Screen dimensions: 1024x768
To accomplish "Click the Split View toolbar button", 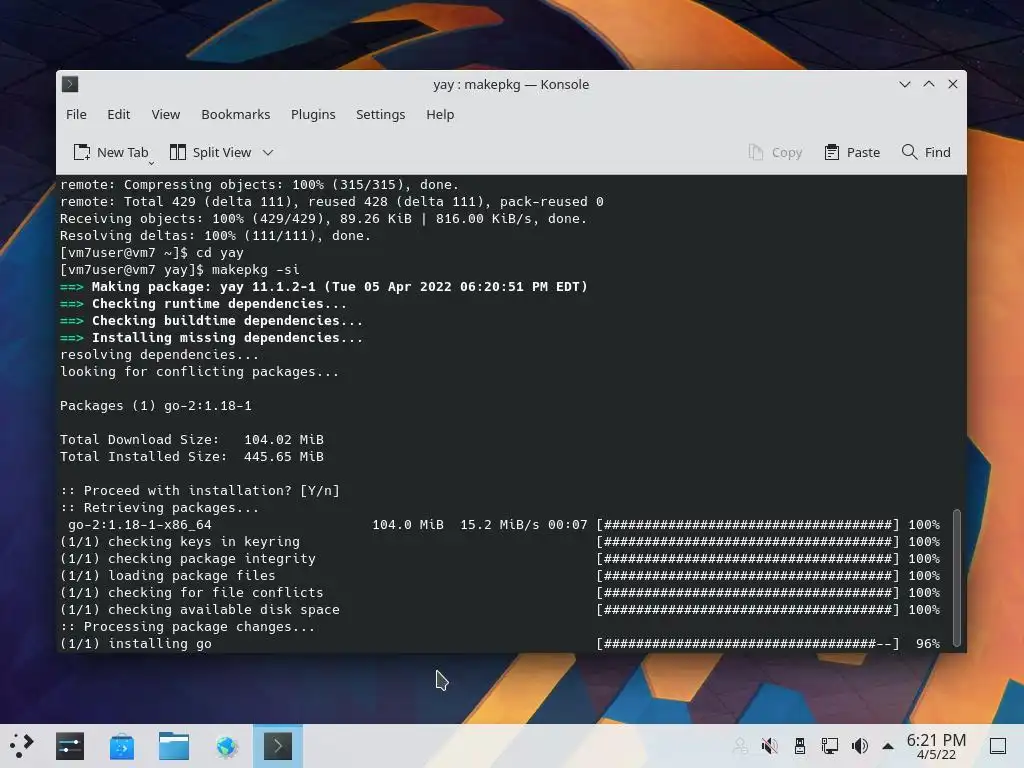I will [x=210, y=152].
